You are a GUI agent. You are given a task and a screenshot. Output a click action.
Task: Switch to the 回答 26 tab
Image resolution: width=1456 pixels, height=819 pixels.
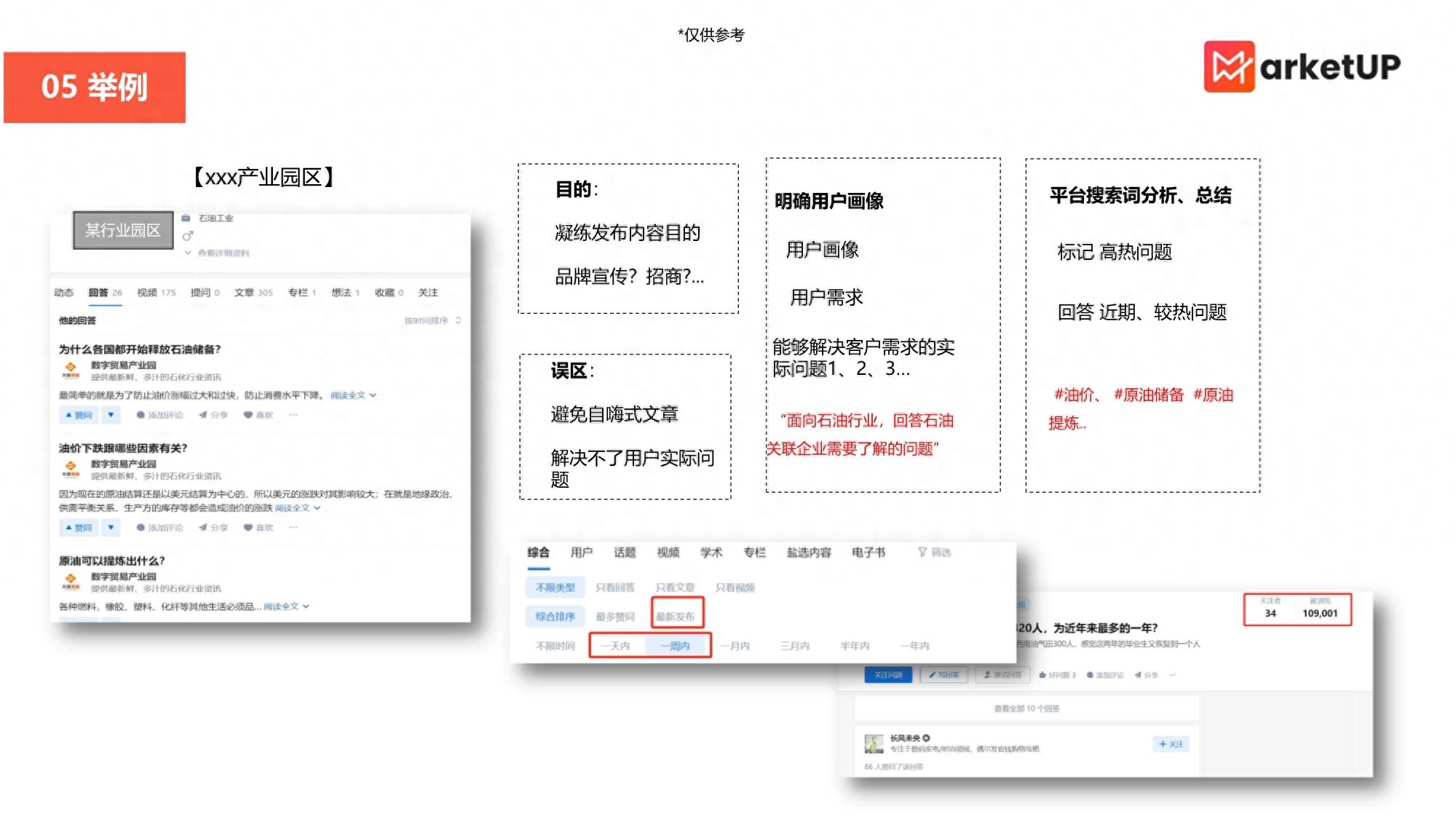tap(105, 293)
